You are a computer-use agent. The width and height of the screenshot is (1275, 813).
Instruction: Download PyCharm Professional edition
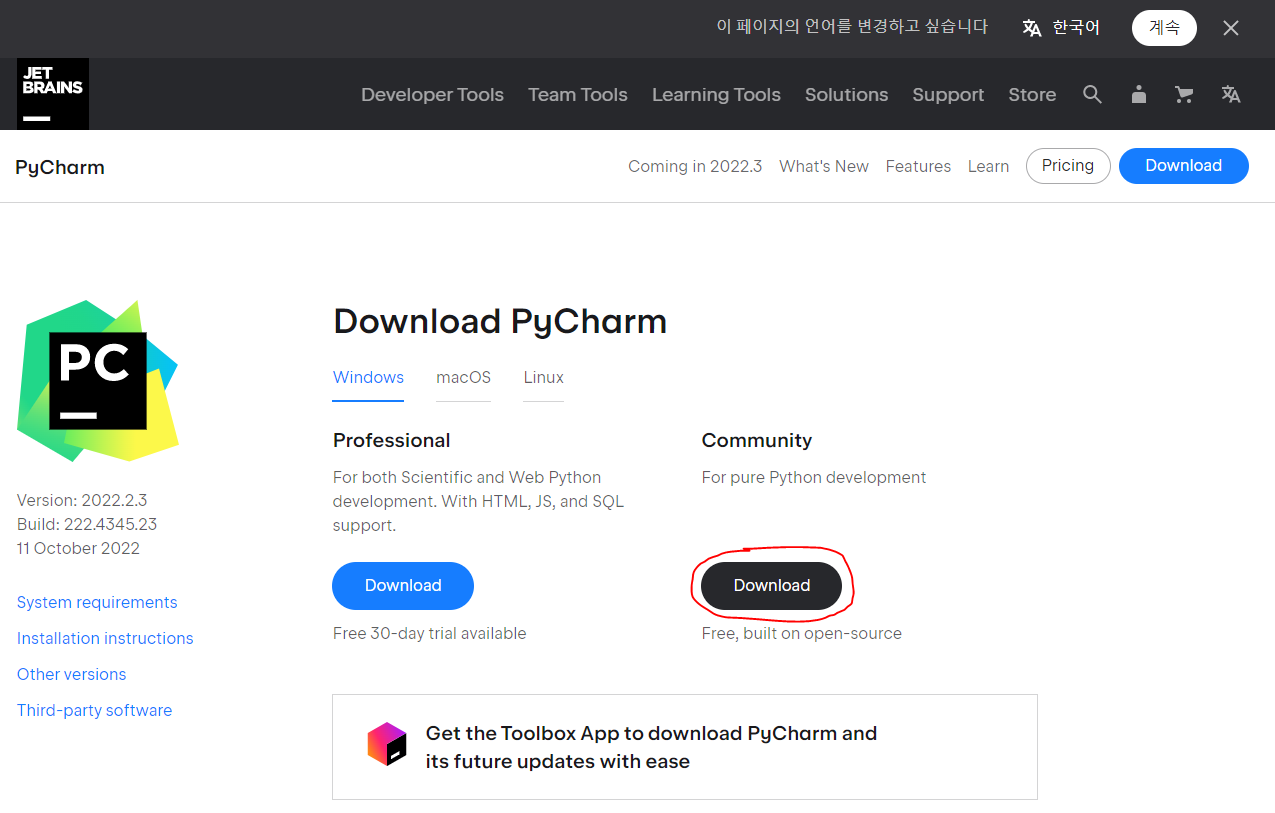click(403, 586)
